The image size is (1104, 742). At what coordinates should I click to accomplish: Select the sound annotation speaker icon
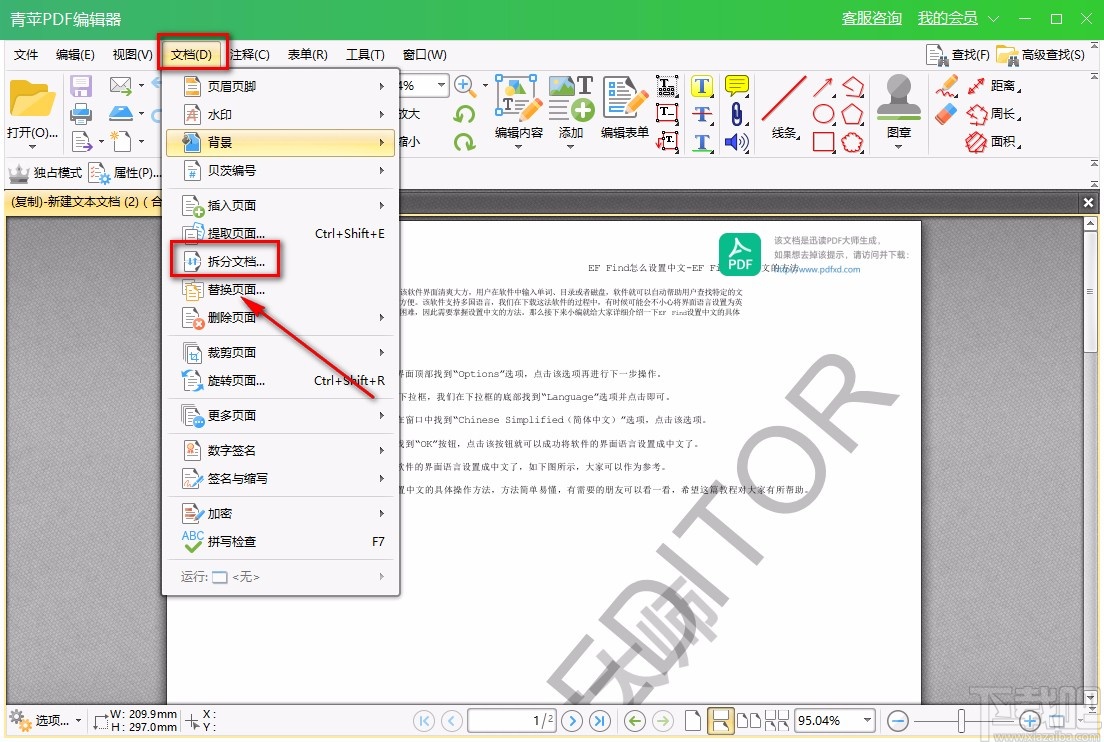[736, 142]
